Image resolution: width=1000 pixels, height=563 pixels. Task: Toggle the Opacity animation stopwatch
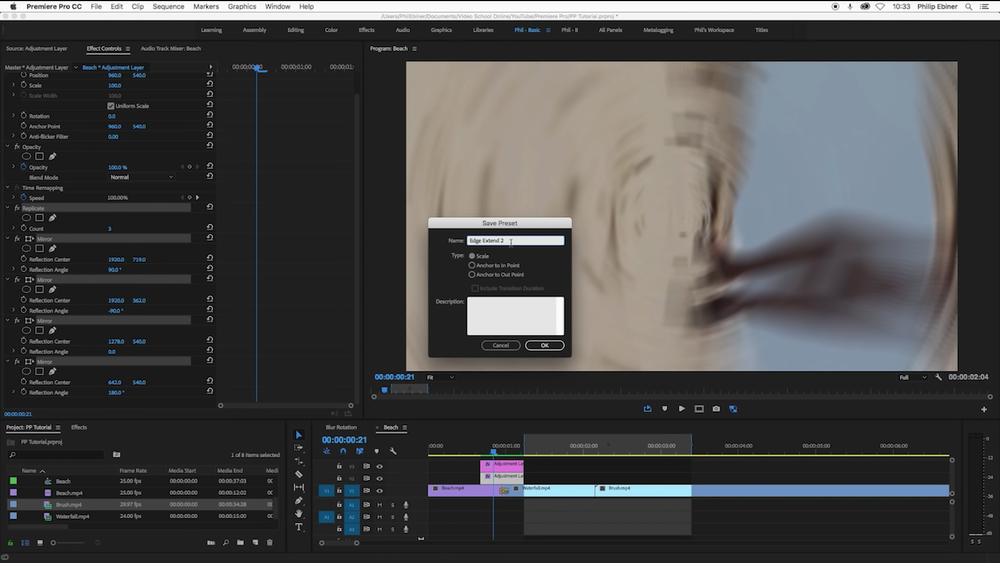point(22,167)
